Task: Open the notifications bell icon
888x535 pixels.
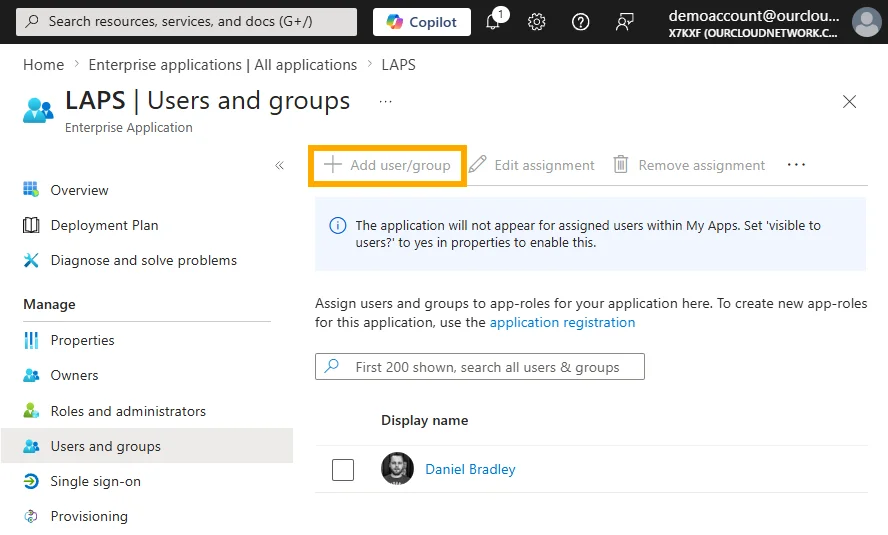Action: tap(493, 22)
